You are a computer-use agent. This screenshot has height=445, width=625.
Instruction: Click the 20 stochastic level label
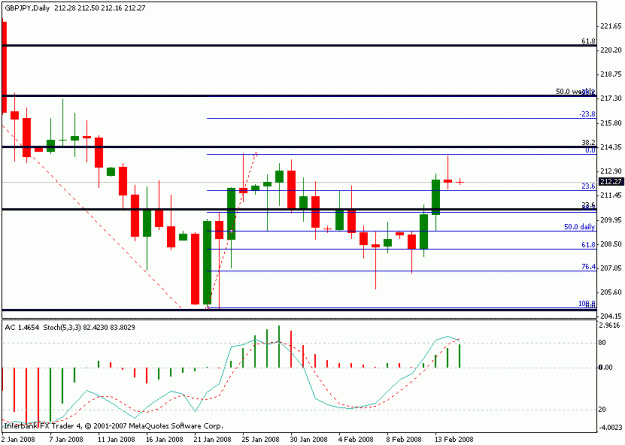click(x=603, y=410)
